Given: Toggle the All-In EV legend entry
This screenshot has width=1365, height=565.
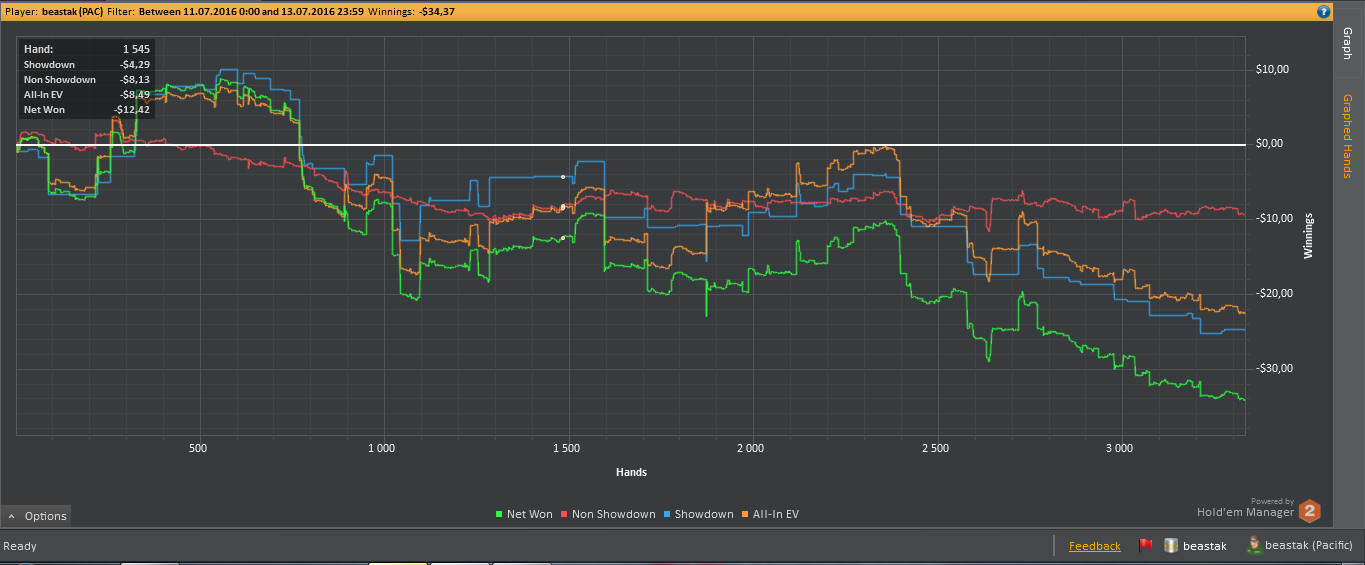Looking at the screenshot, I should click(x=770, y=514).
